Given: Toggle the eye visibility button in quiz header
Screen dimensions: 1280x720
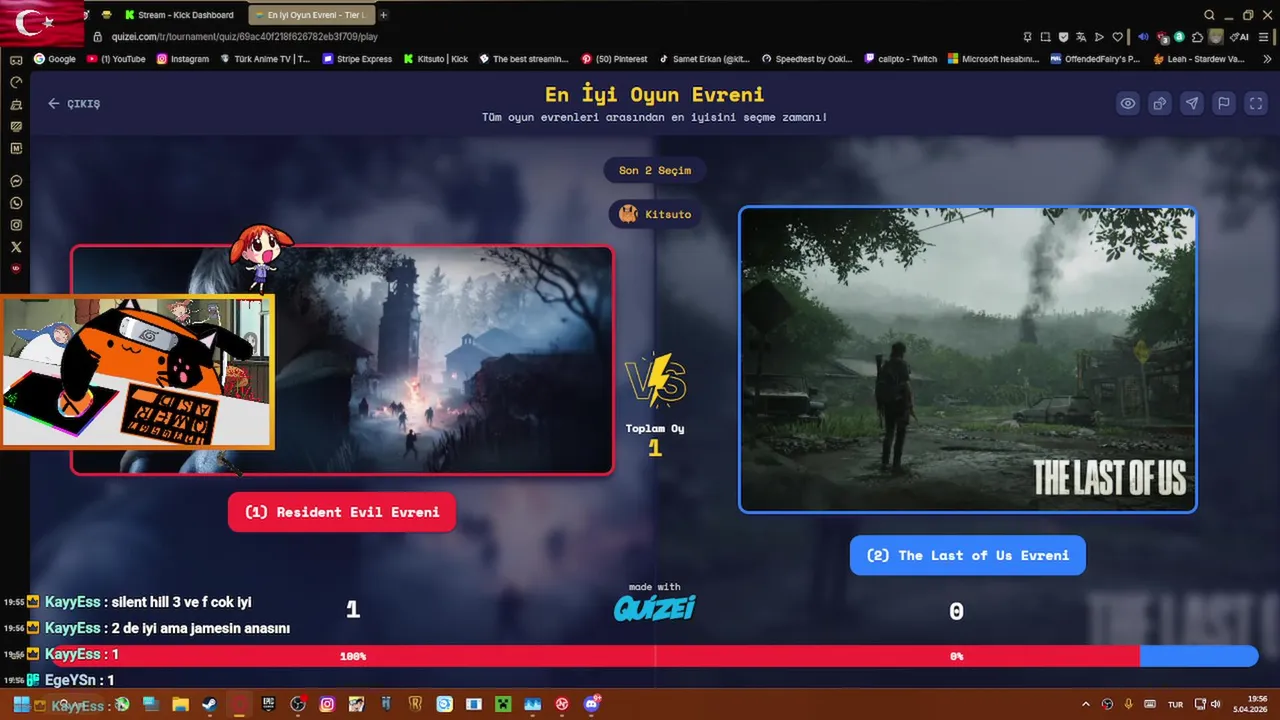Looking at the screenshot, I should coord(1128,103).
